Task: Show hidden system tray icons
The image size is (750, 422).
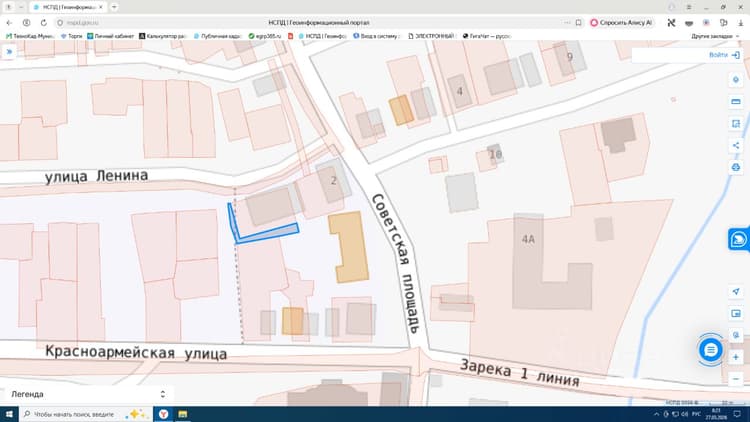Action: pyautogui.click(x=656, y=414)
